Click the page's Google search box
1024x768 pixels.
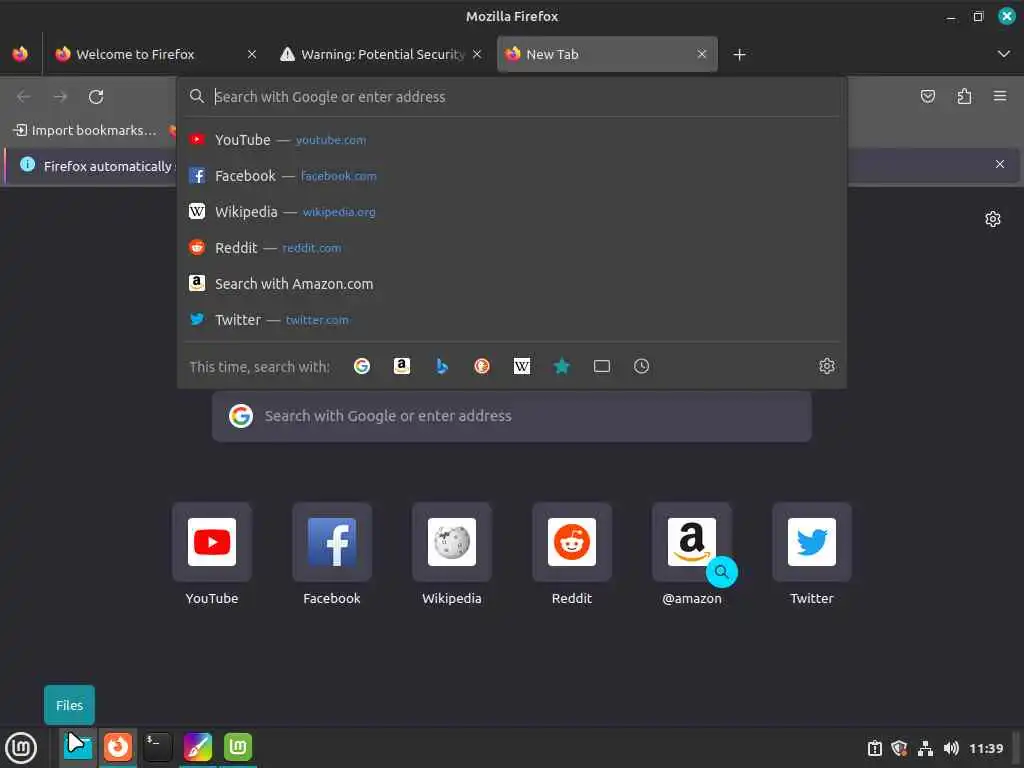point(512,416)
